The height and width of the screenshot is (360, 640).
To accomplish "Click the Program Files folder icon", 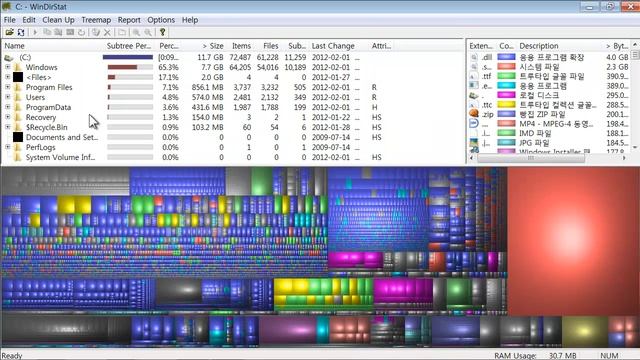I will 18,87.
